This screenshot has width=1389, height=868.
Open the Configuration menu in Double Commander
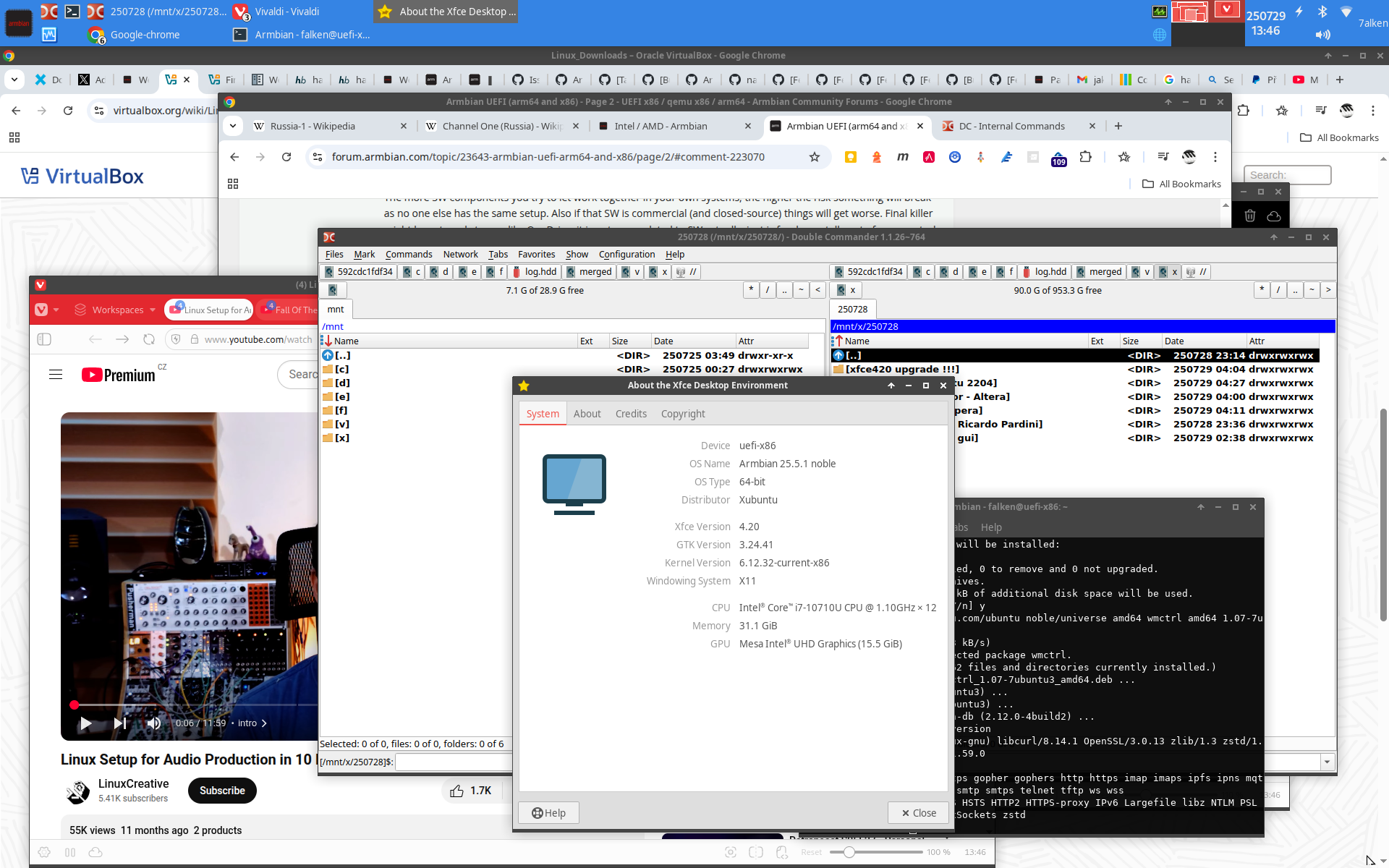point(626,255)
